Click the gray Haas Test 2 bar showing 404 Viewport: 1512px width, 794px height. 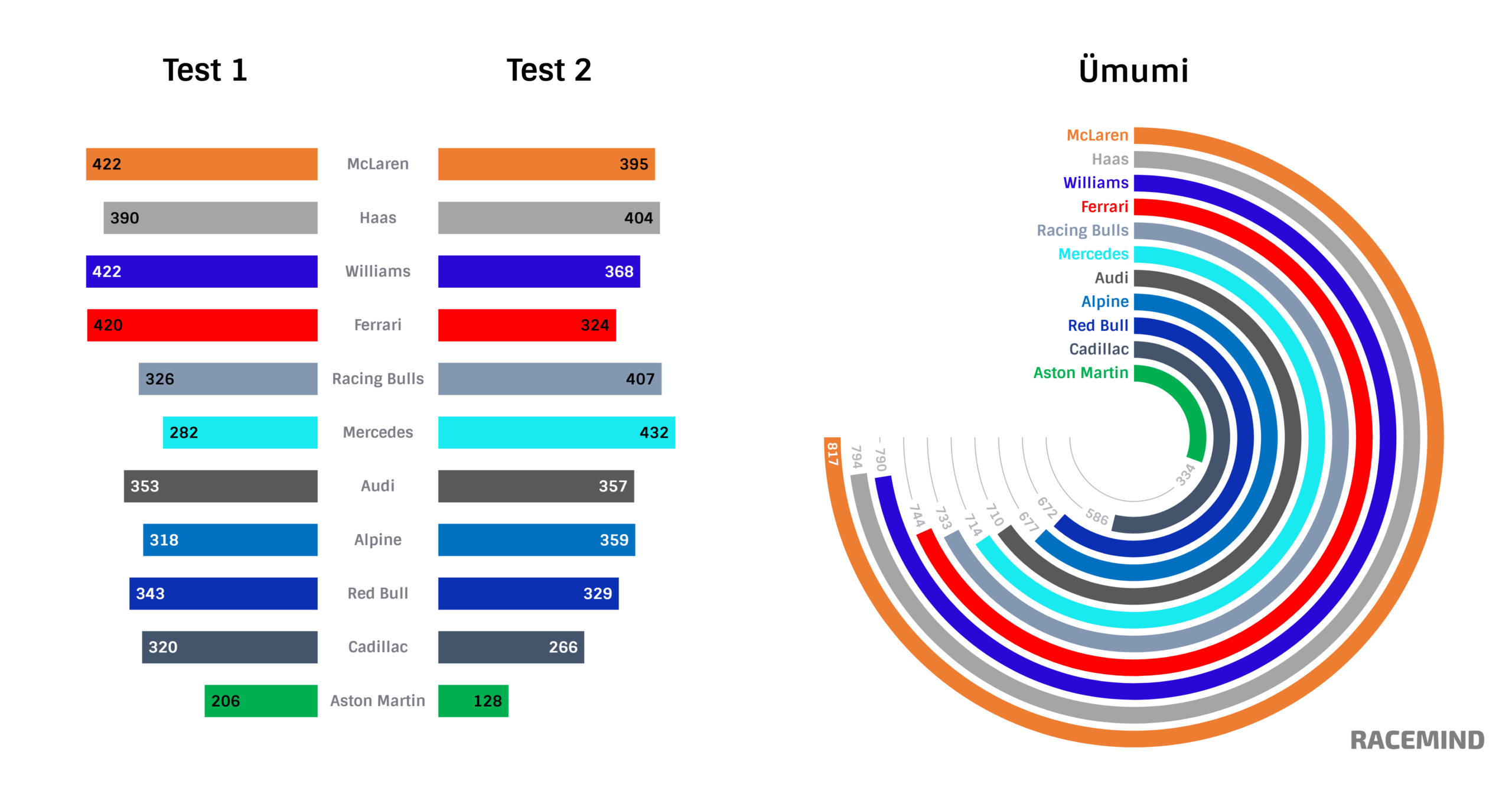click(x=549, y=218)
